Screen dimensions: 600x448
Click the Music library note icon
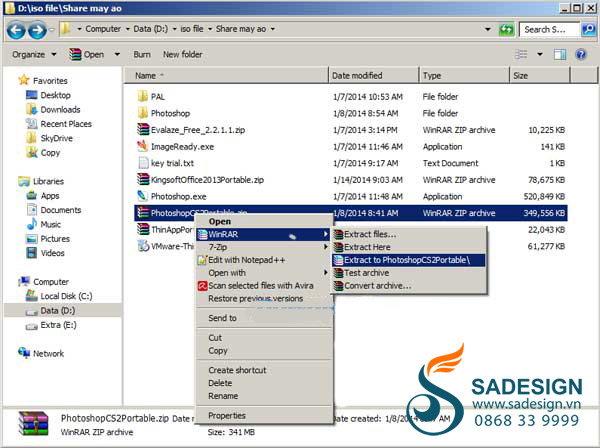point(32,224)
